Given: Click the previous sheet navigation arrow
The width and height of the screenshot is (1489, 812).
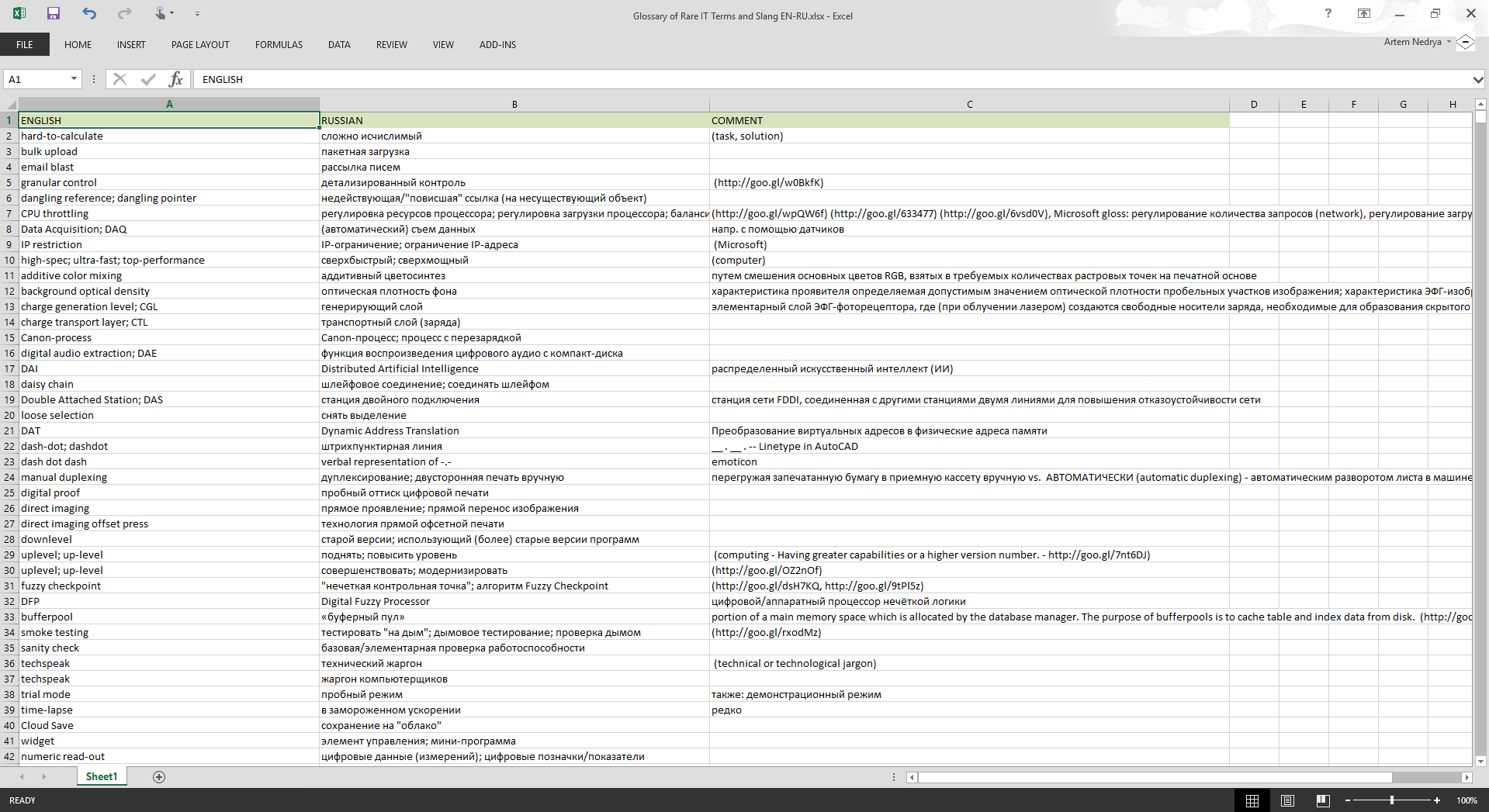Looking at the screenshot, I should point(22,776).
